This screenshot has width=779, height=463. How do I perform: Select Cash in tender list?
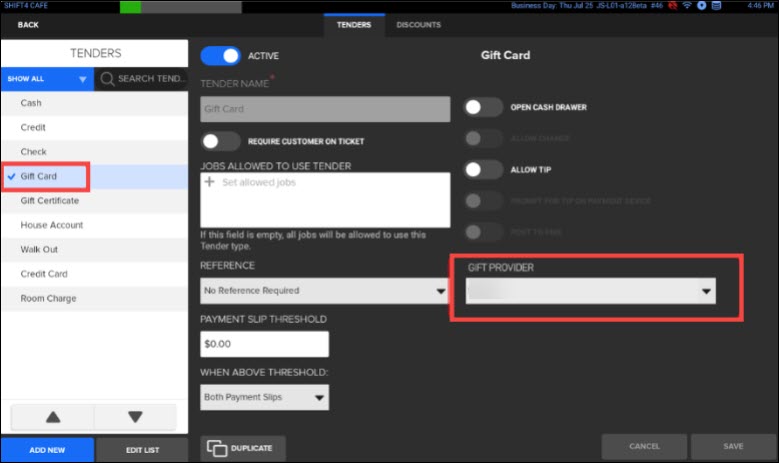pyautogui.click(x=94, y=103)
